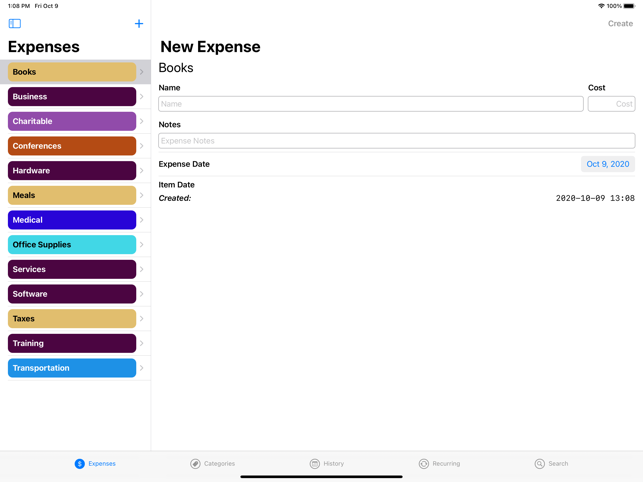Expand the Medical category chevron
This screenshot has width=643, height=482.
point(141,220)
